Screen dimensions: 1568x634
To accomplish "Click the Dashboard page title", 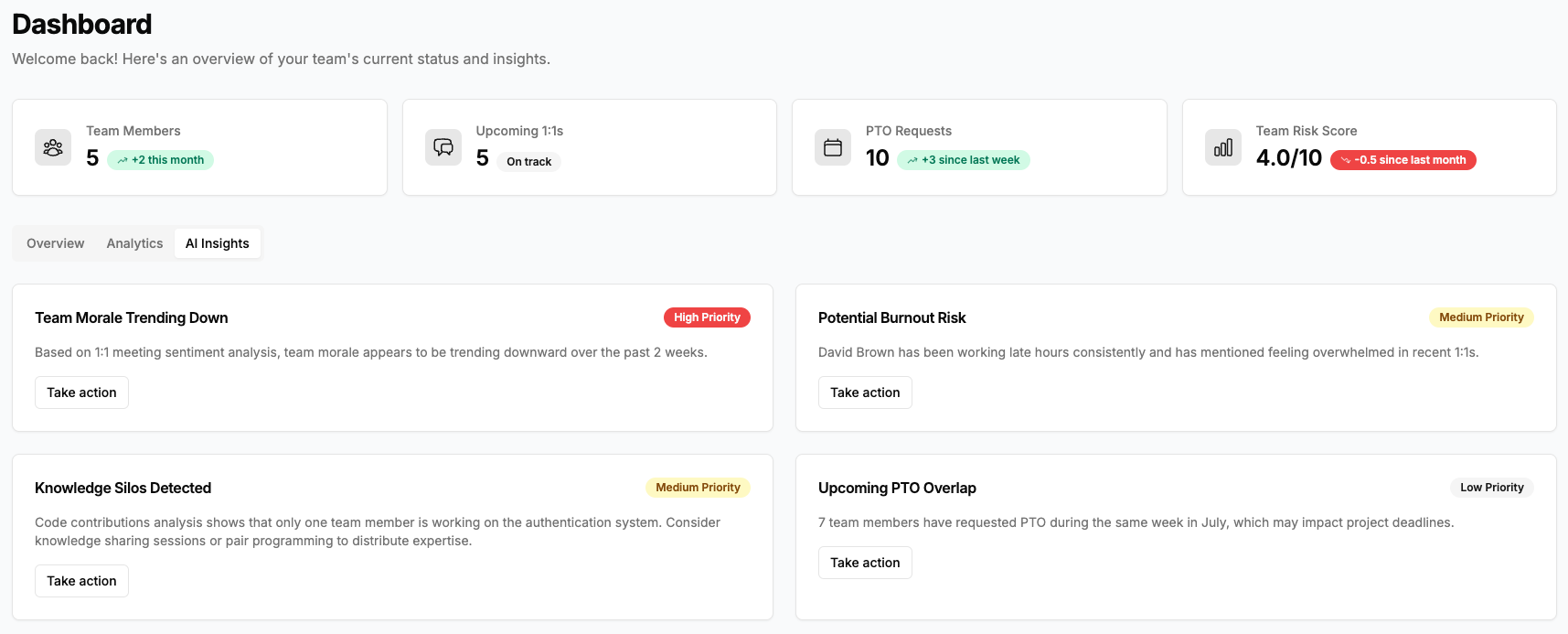I will coord(82,24).
